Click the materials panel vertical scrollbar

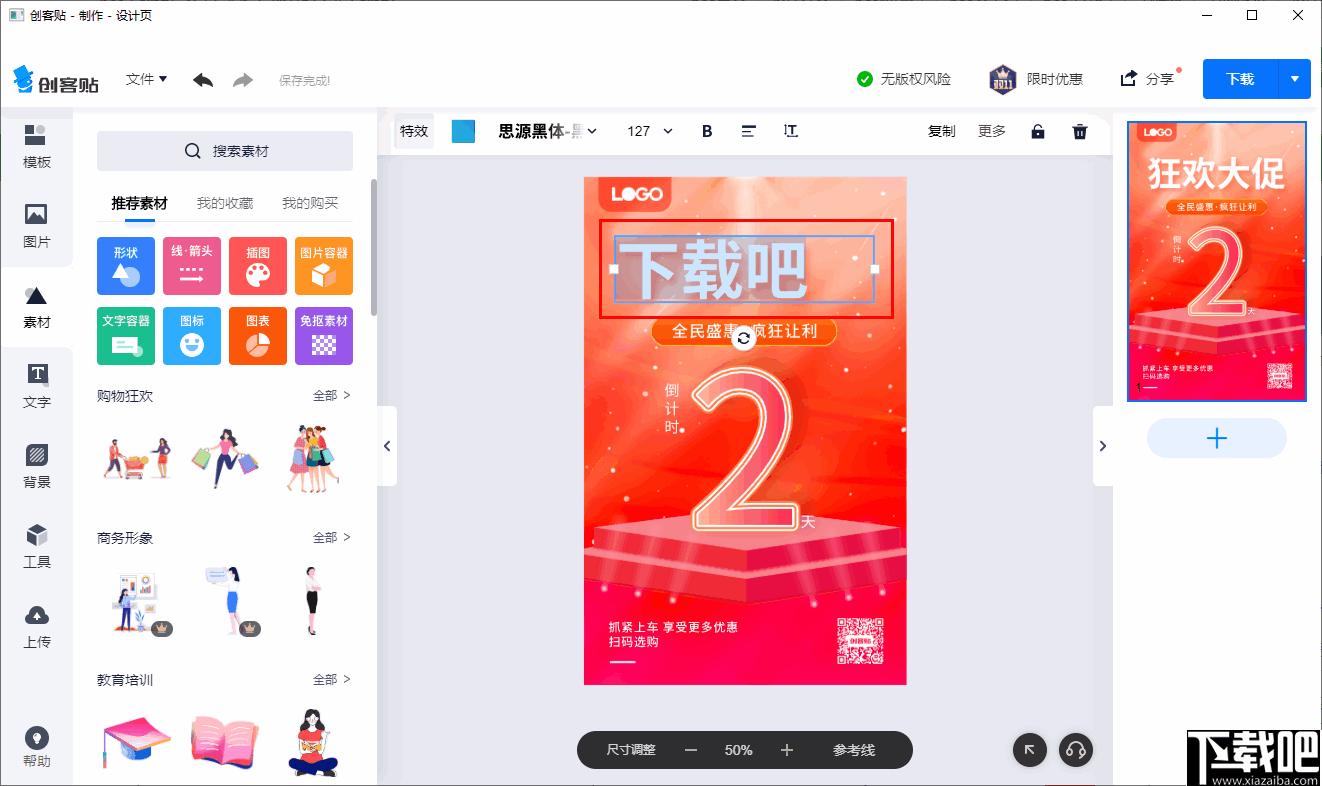(x=374, y=247)
